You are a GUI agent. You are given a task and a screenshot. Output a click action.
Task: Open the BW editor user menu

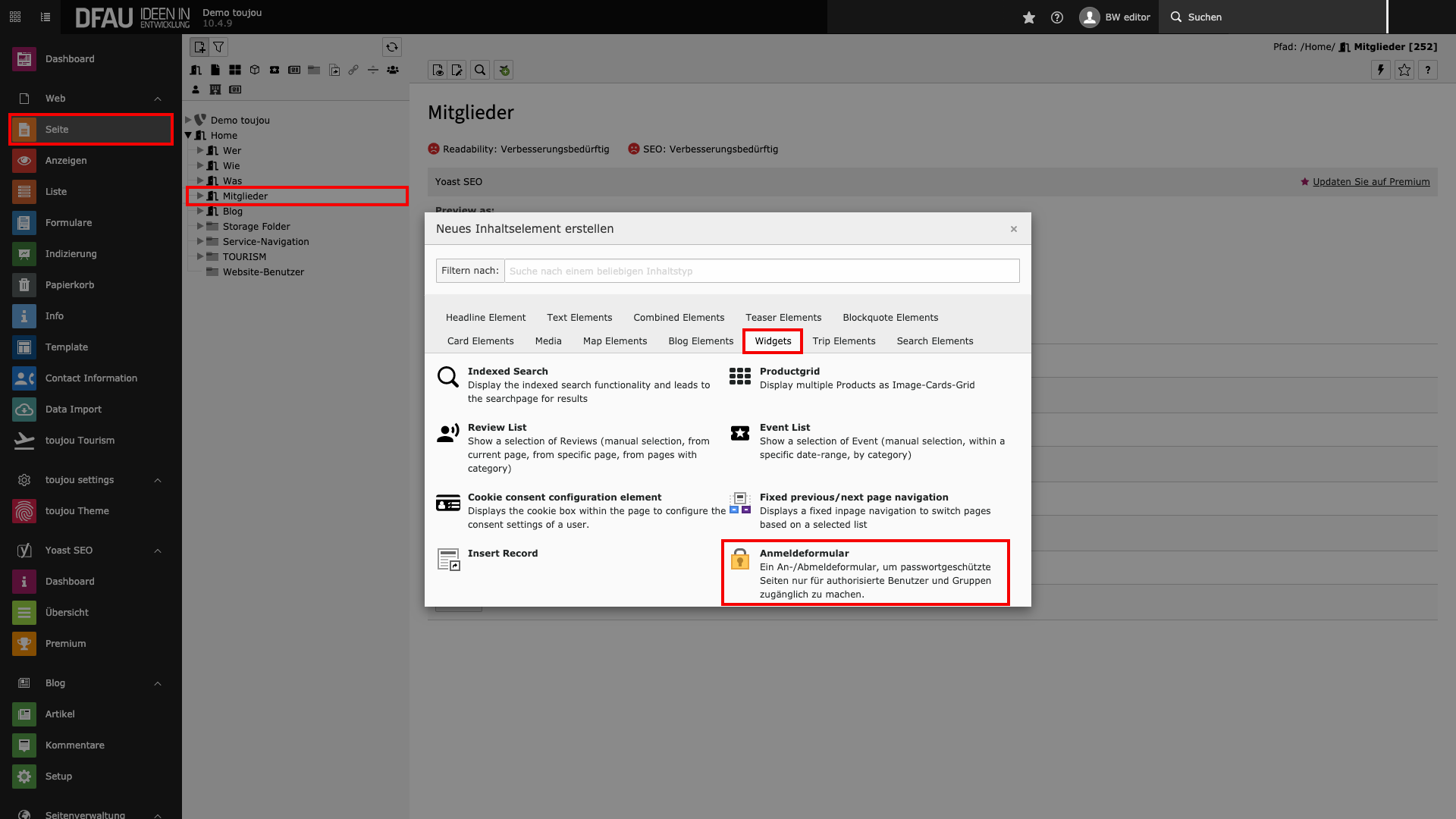click(x=1115, y=17)
